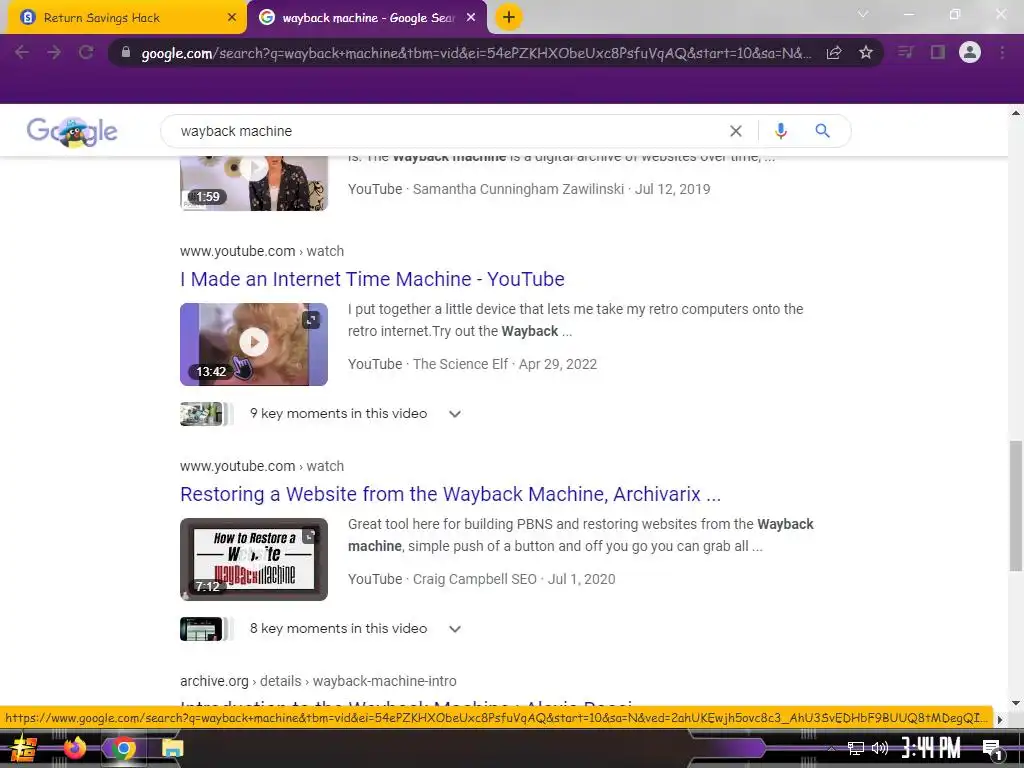The width and height of the screenshot is (1024, 768).
Task: Open File Explorer from taskbar
Action: (172, 748)
